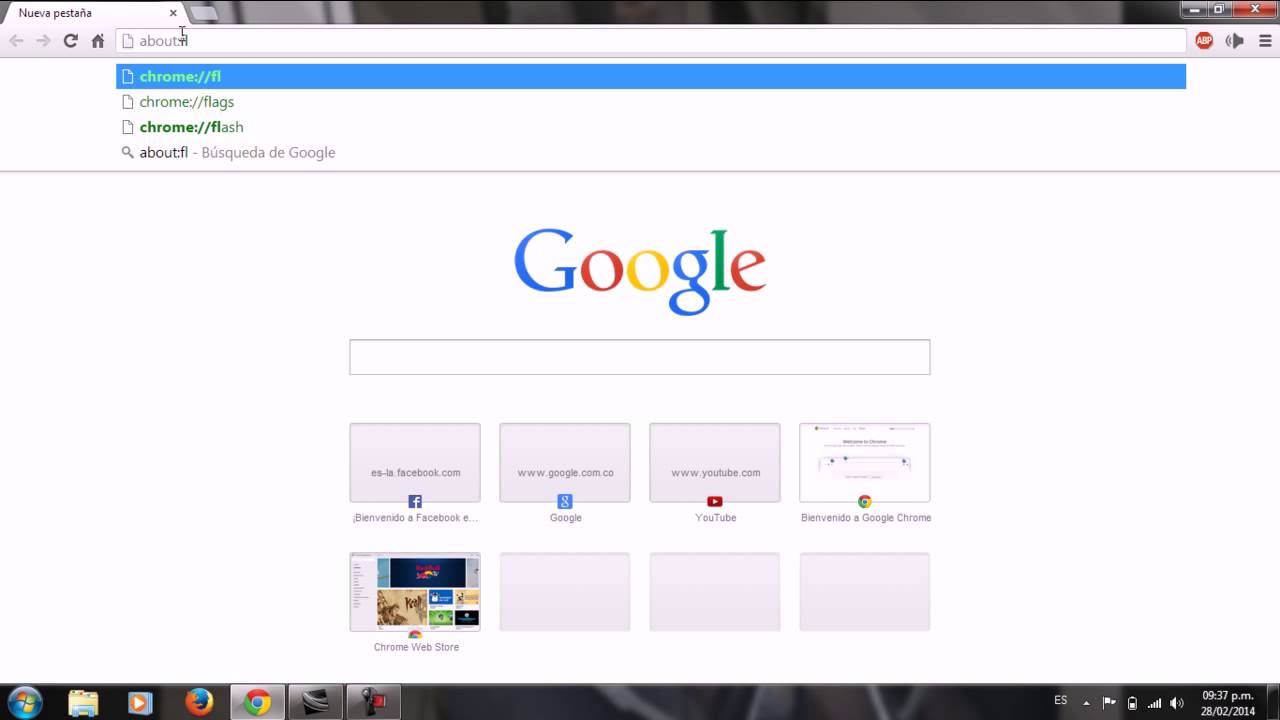Click the Google favicon under the thumbnail

[565, 502]
